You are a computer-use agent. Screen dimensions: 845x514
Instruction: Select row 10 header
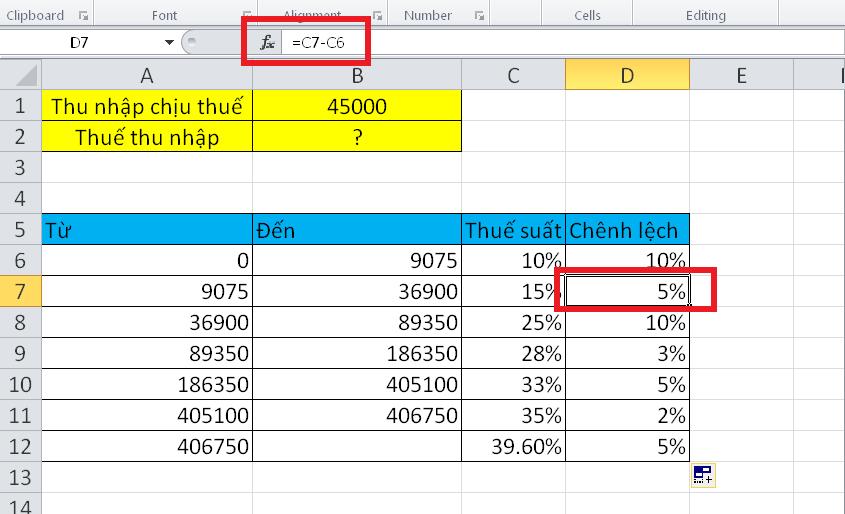pyautogui.click(x=20, y=384)
